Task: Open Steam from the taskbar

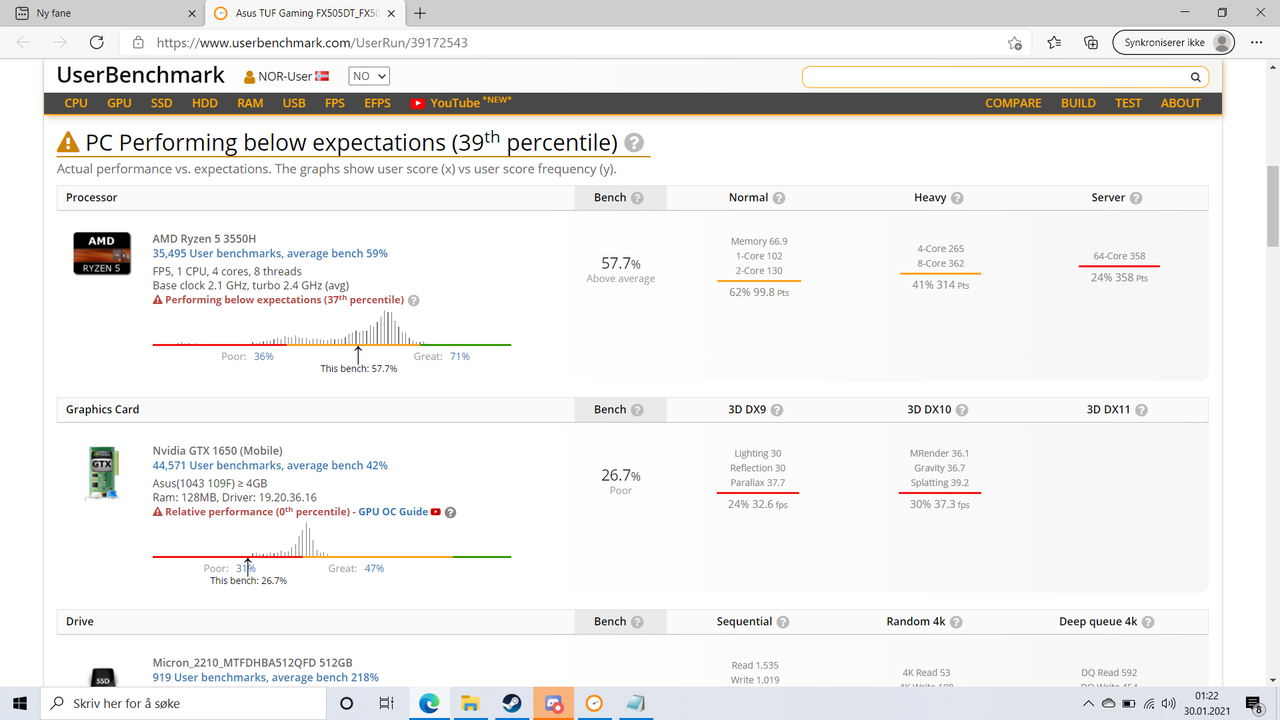Action: click(511, 703)
